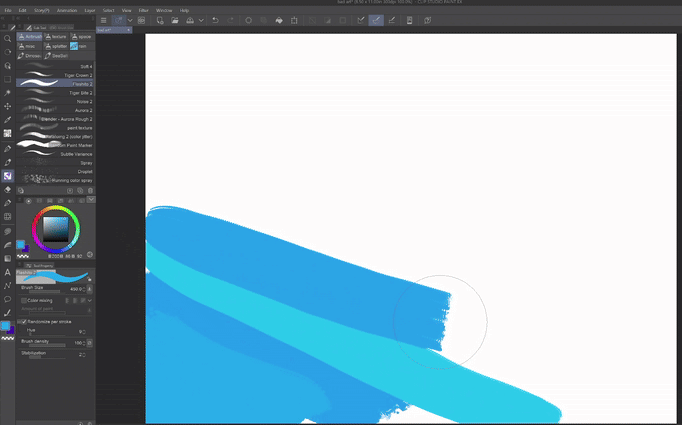Choose the Tiger Crown 2 brush

click(55, 76)
